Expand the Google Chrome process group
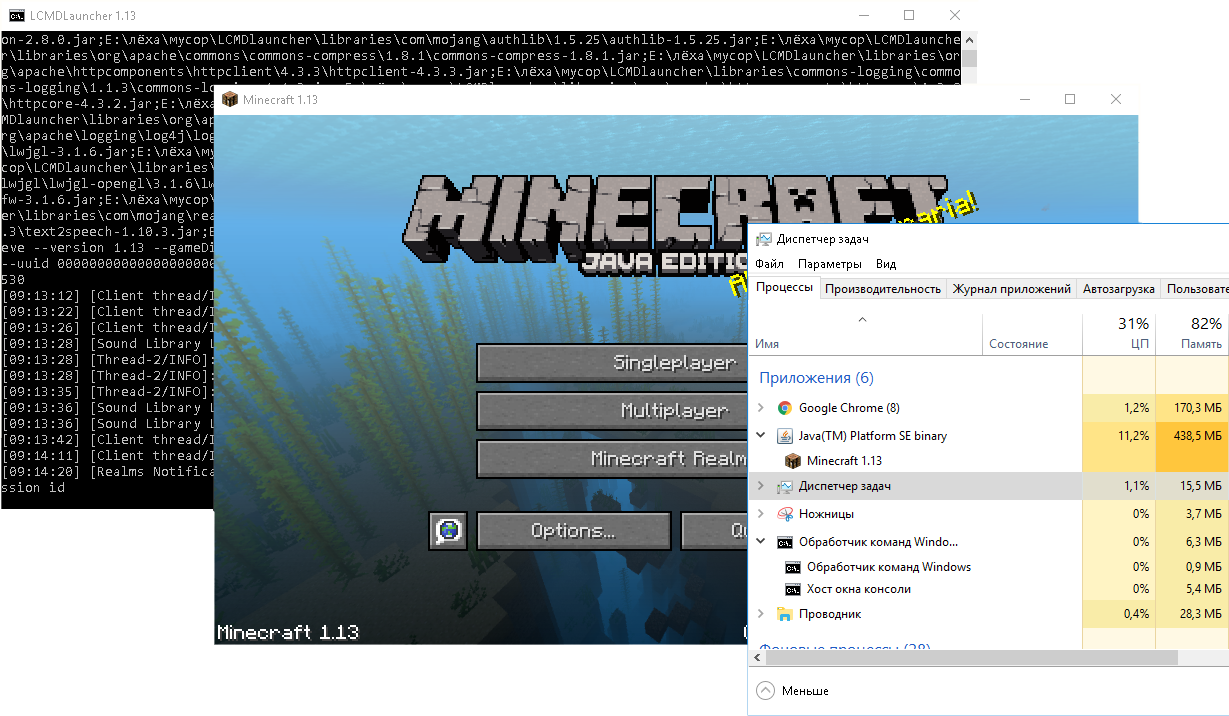This screenshot has width=1229, height=716. (761, 407)
